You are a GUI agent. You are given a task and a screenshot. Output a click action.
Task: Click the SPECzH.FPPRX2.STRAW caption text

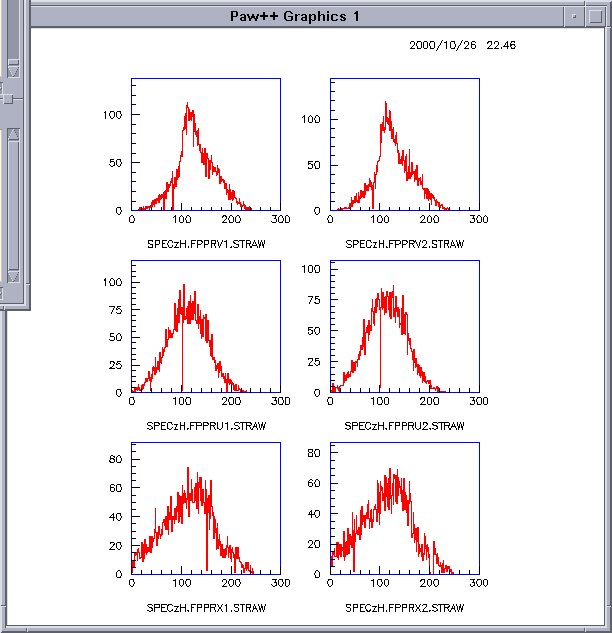(405, 608)
